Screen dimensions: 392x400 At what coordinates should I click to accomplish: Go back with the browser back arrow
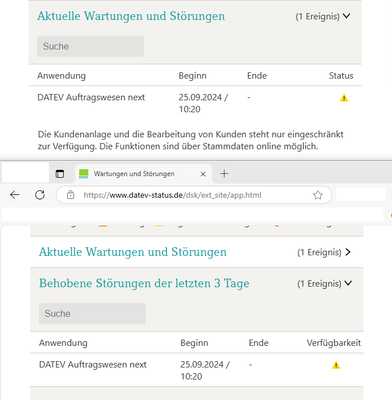point(15,195)
